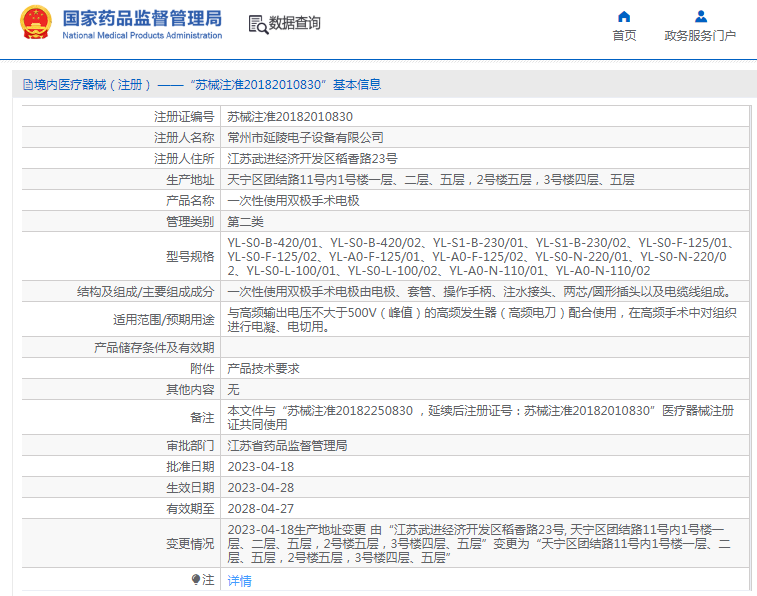Select the 适用范围/预期用途 description value
This screenshot has height=596, width=757.
482,319
